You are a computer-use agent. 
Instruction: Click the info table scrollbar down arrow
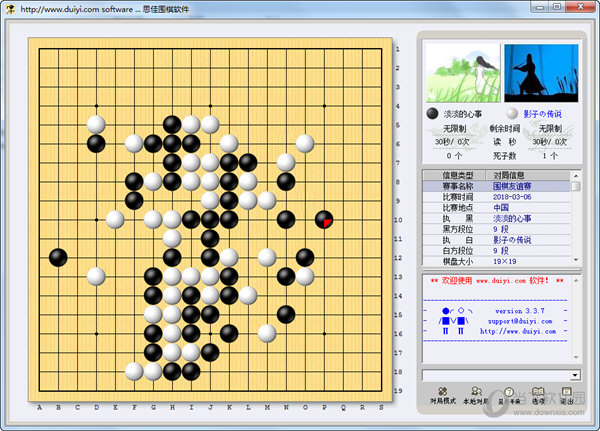(576, 260)
